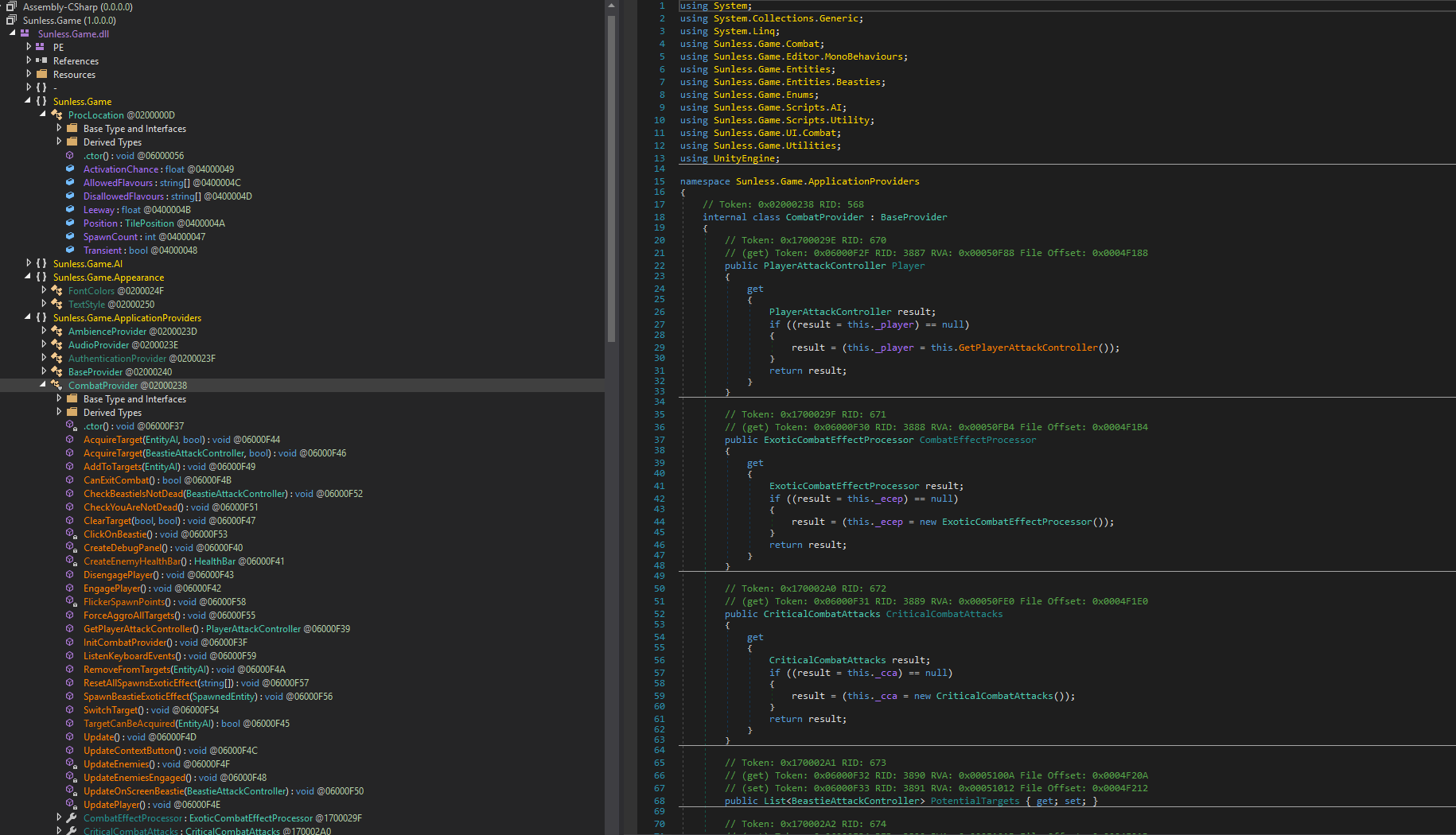Follow ExoticCombatEffectProcessor type link on line 37
This screenshot has width=1456, height=835.
point(839,440)
